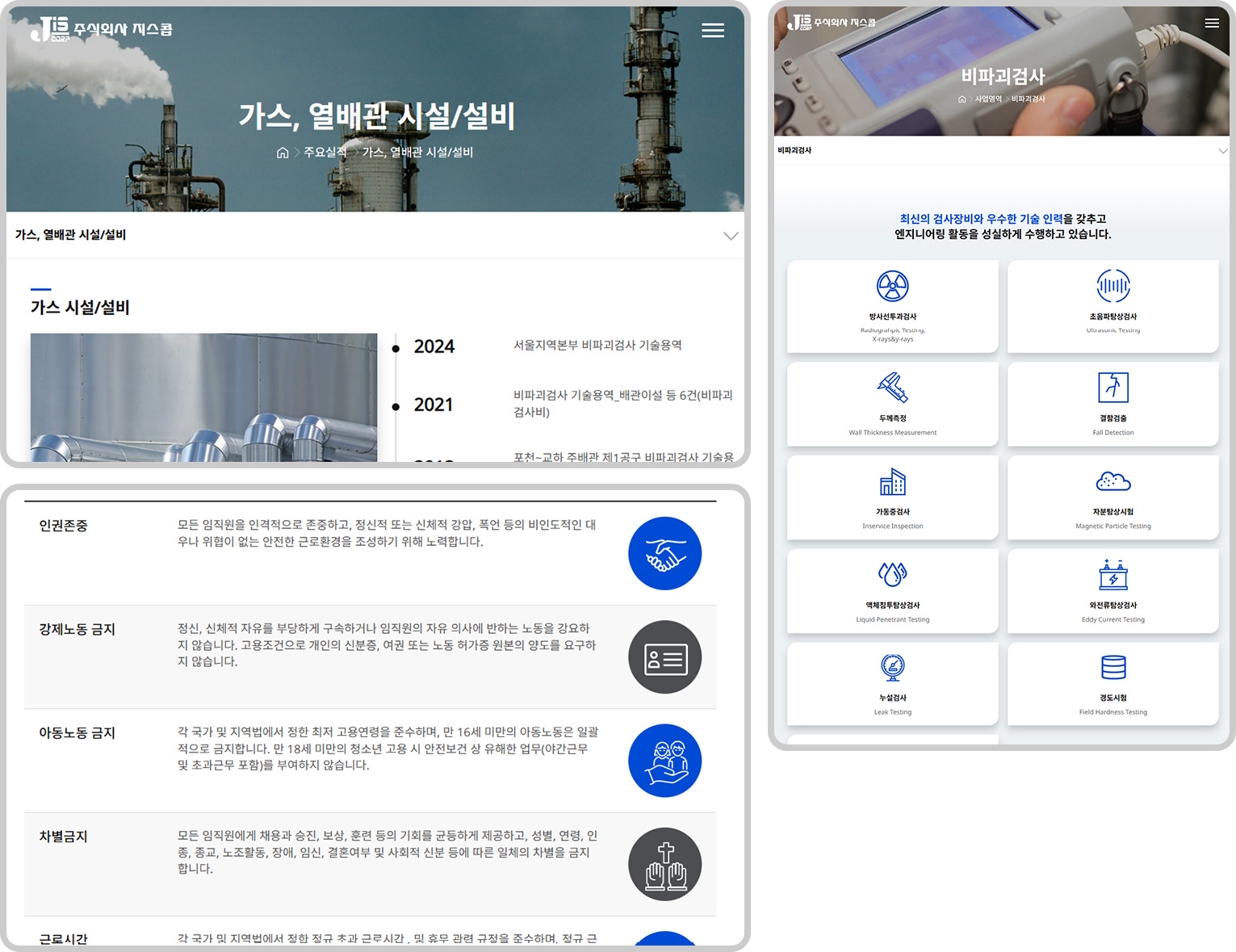Click 가스, 열배관 시설/설비 hero title

click(x=376, y=116)
